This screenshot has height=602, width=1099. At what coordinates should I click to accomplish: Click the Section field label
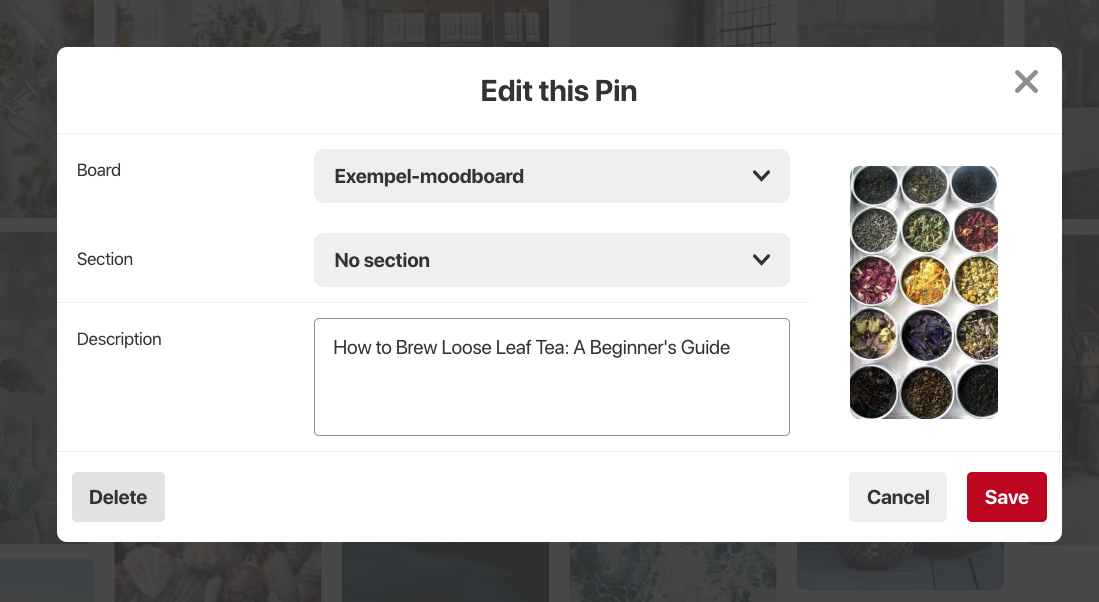(104, 259)
